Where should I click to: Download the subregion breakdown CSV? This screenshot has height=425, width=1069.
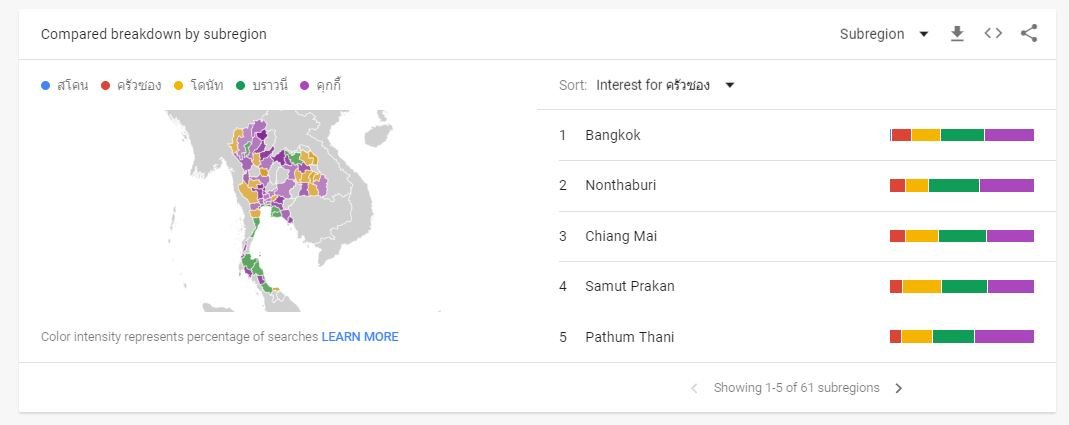tap(957, 34)
